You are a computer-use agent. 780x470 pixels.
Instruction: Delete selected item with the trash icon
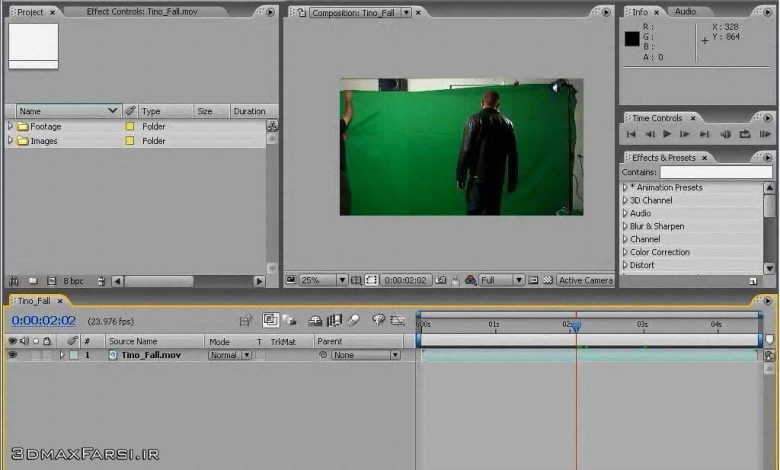point(101,281)
